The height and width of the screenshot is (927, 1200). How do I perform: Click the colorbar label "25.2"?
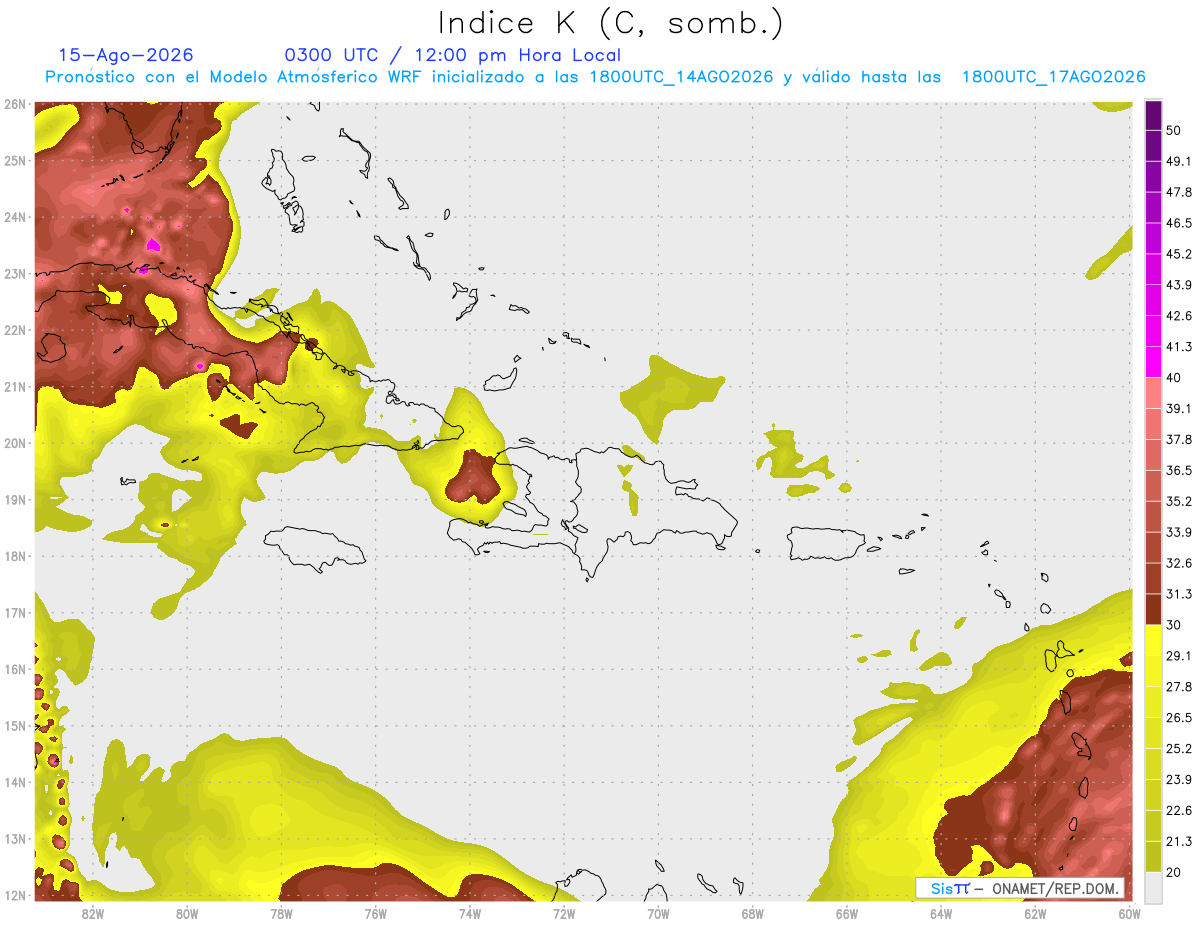coord(1179,749)
